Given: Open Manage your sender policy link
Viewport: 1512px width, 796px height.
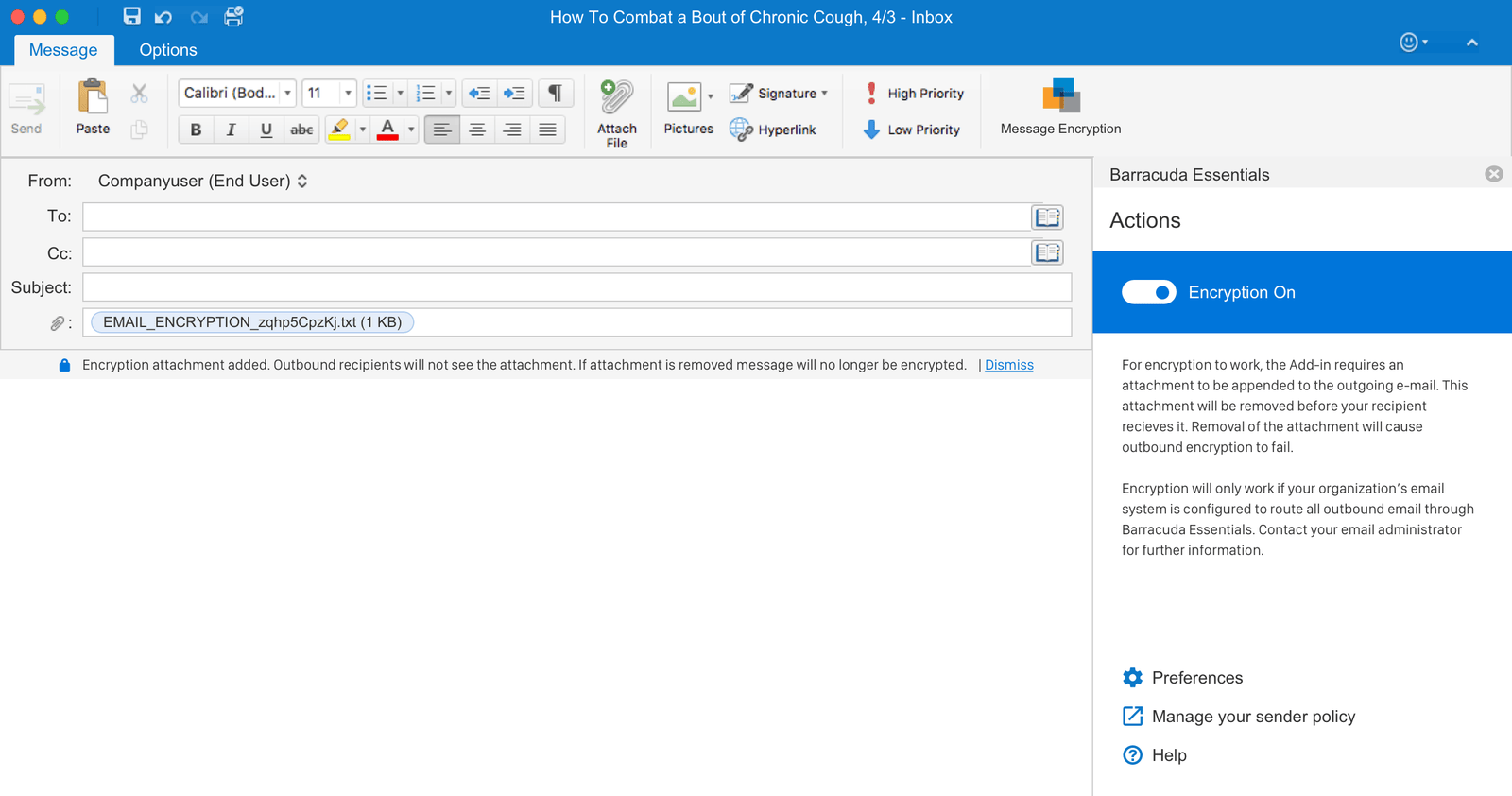Looking at the screenshot, I should (x=1252, y=717).
